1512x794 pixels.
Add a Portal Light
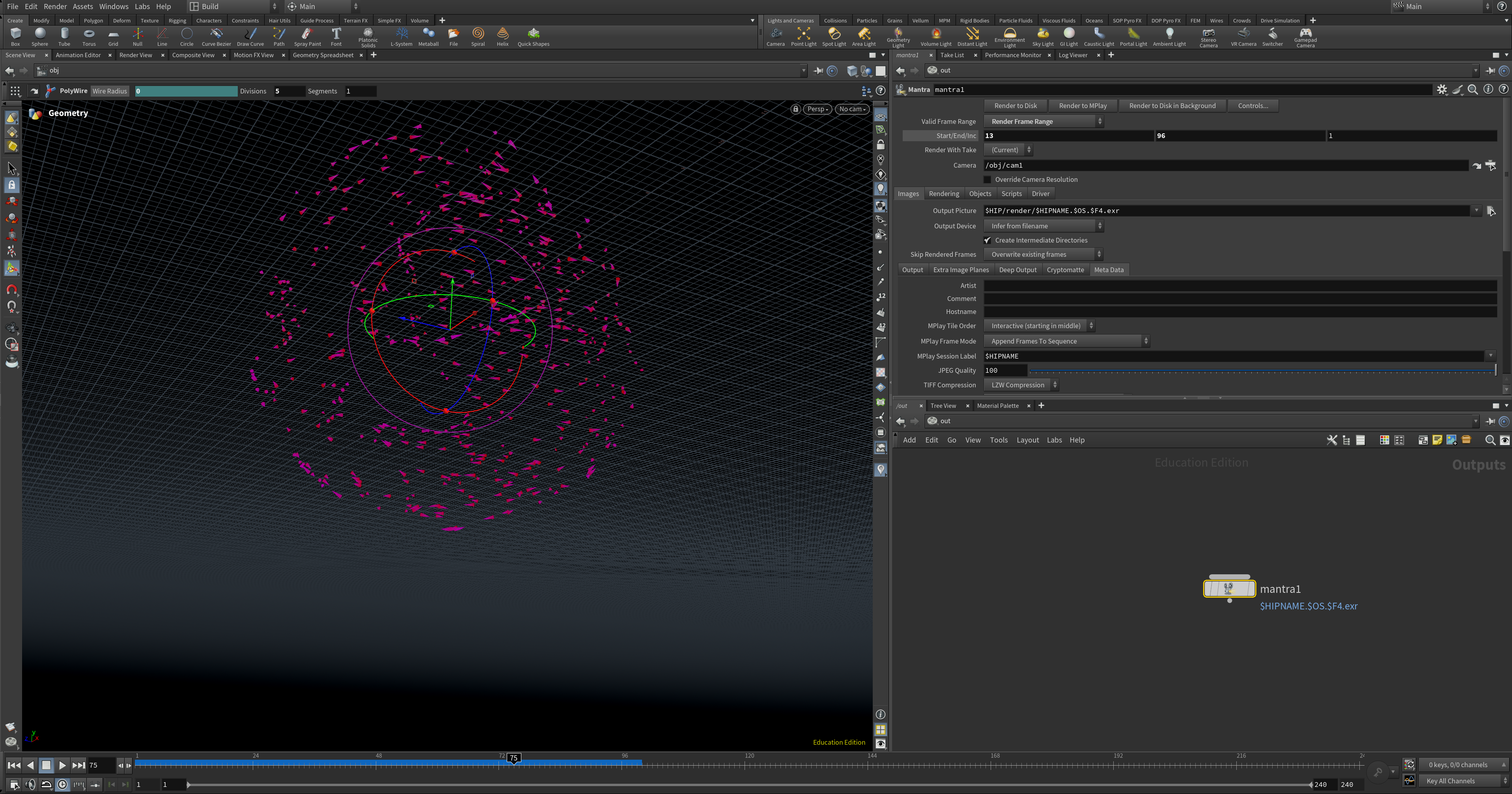click(x=1133, y=36)
